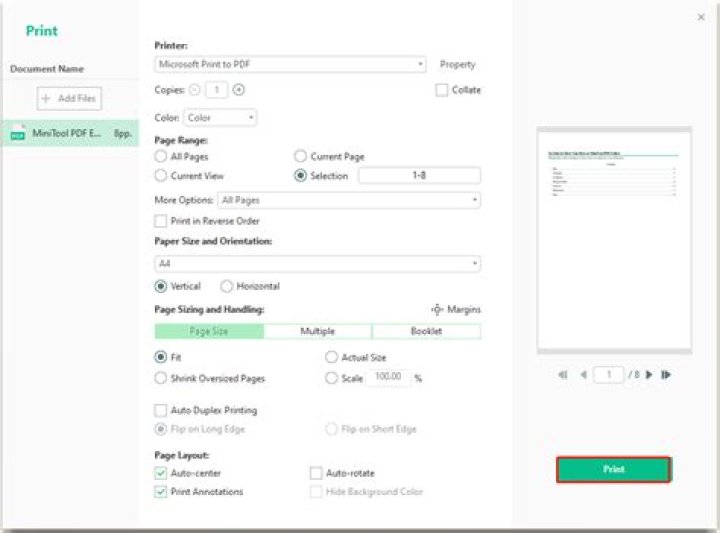Click the copies number field
Viewport: 720px width, 533px height.
pyautogui.click(x=216, y=90)
